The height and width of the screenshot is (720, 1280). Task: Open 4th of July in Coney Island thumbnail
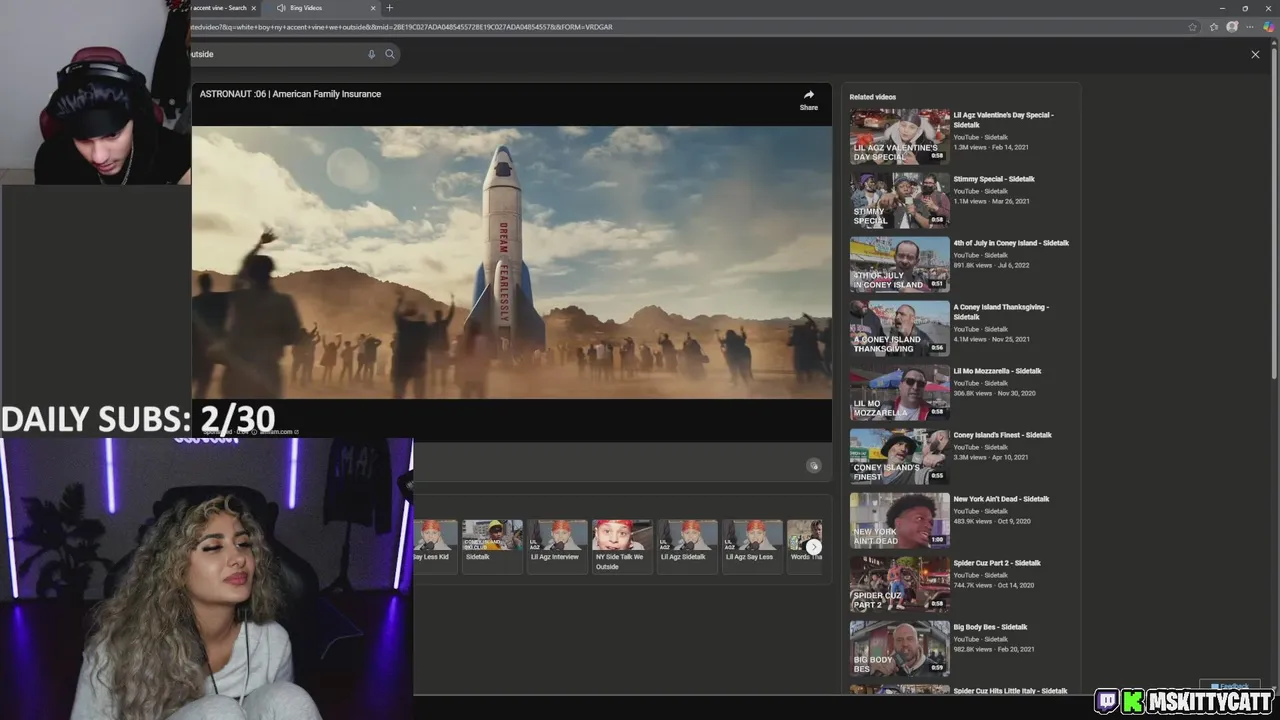tap(900, 264)
